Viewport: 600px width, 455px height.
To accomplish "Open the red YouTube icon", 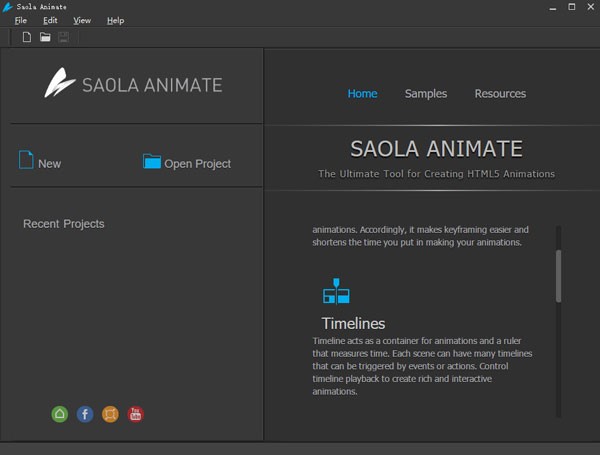I will pyautogui.click(x=135, y=414).
